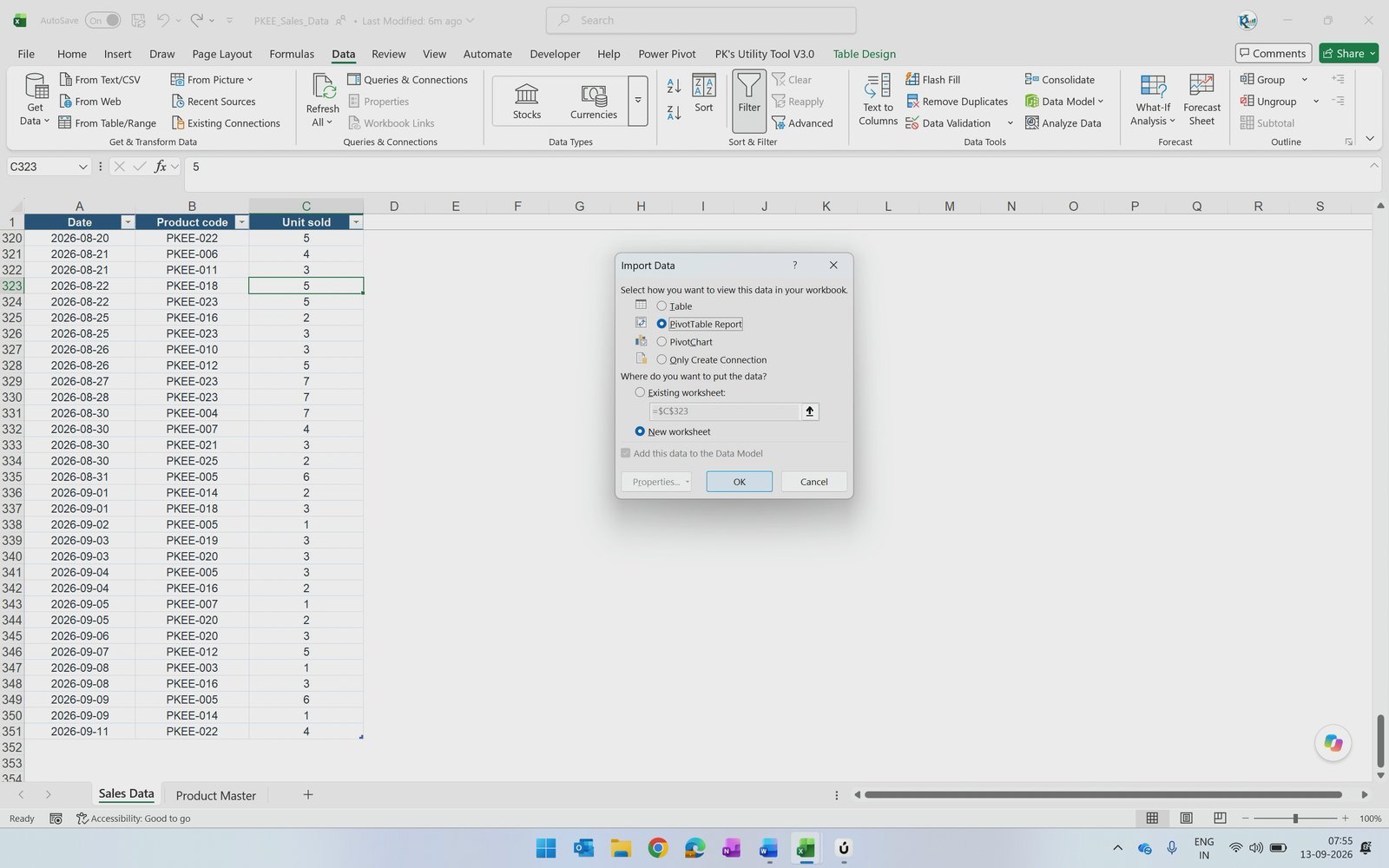Select the PivotChart radio option
The width and height of the screenshot is (1389, 868).
click(x=662, y=341)
